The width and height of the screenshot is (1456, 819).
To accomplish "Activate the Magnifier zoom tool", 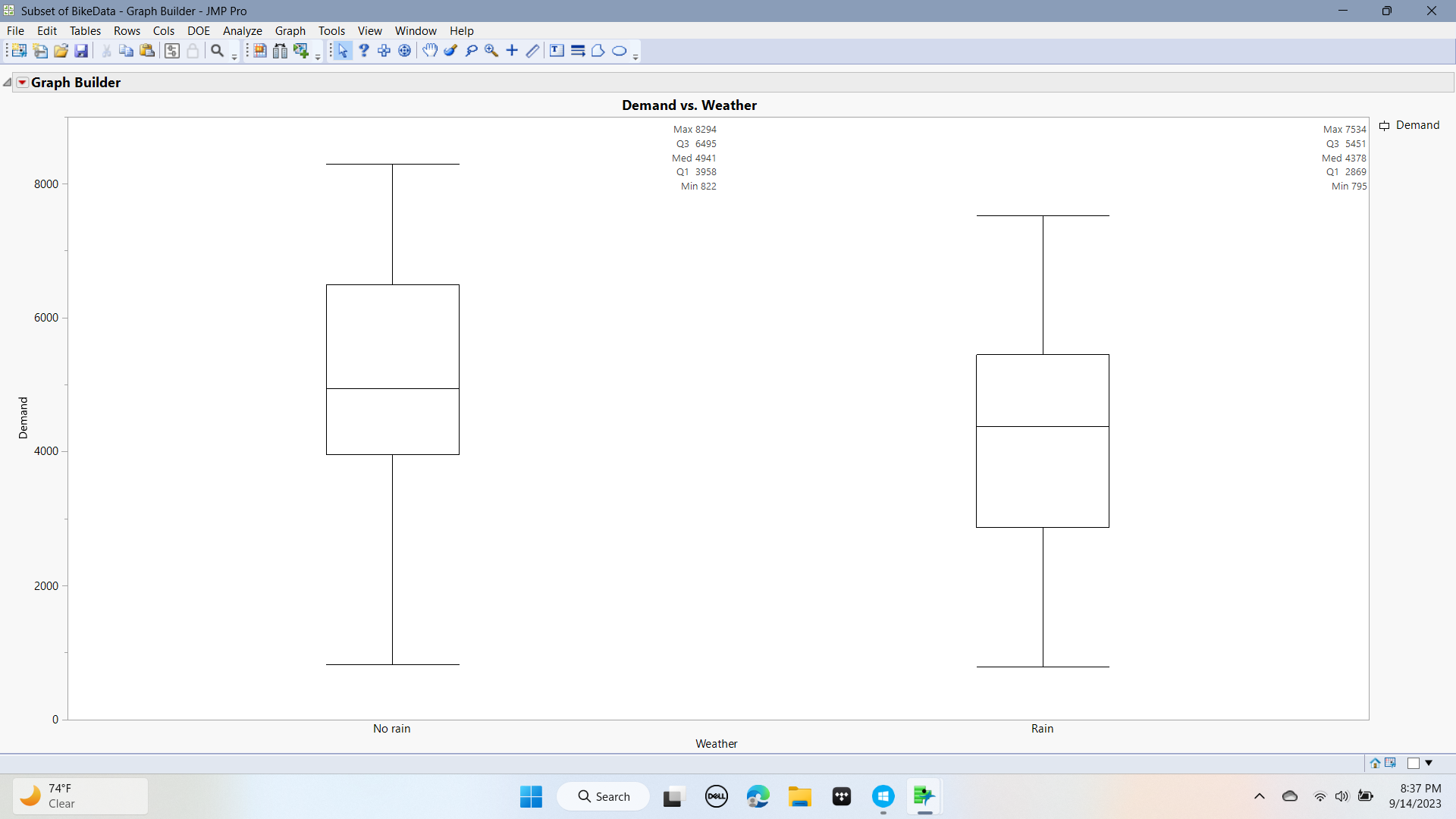I will tap(491, 51).
